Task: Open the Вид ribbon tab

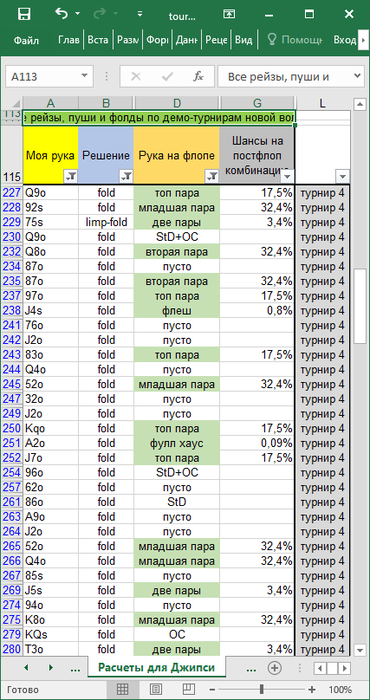Action: (x=244, y=40)
